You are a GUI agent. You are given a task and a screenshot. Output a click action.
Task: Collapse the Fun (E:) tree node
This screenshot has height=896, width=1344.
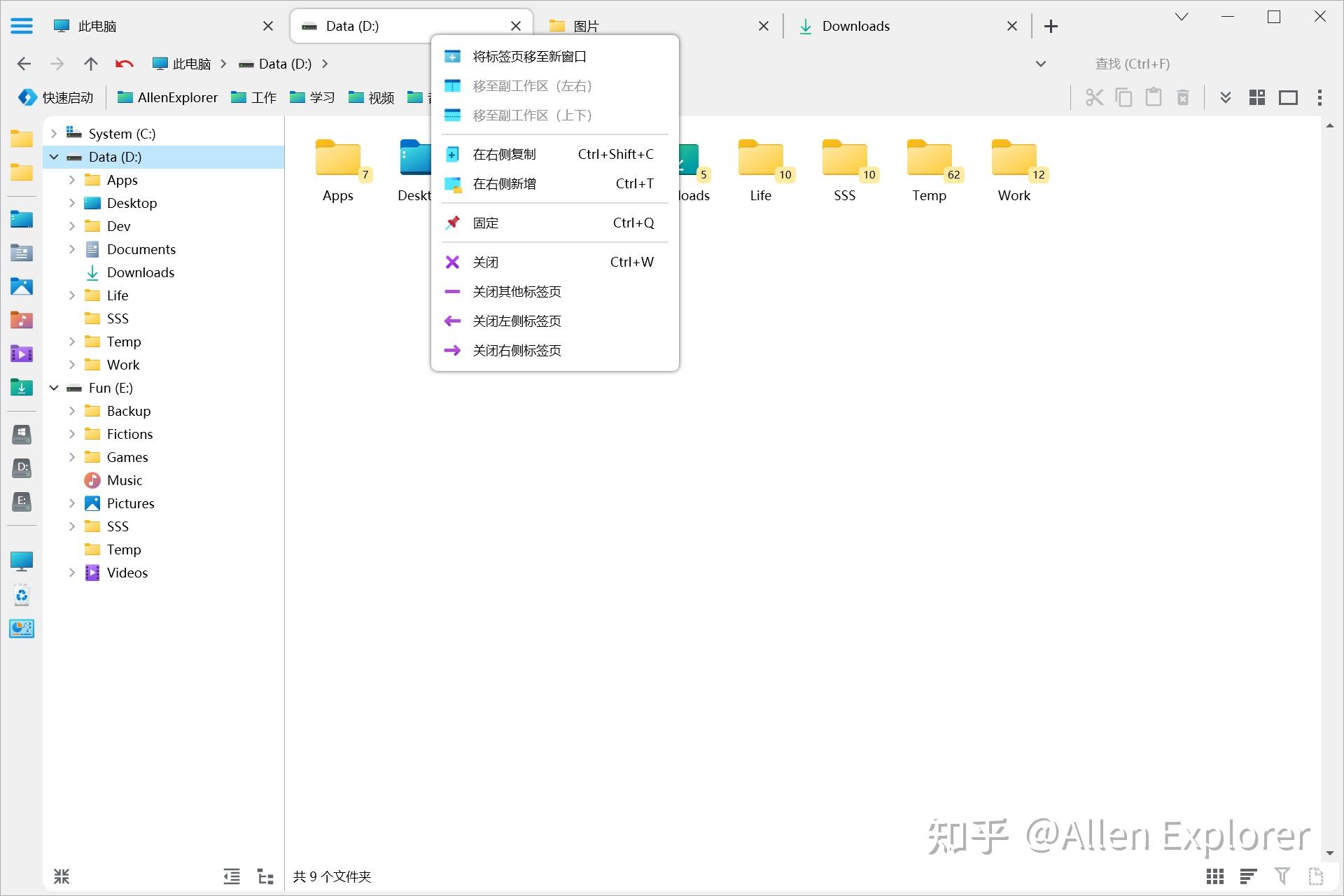point(54,388)
